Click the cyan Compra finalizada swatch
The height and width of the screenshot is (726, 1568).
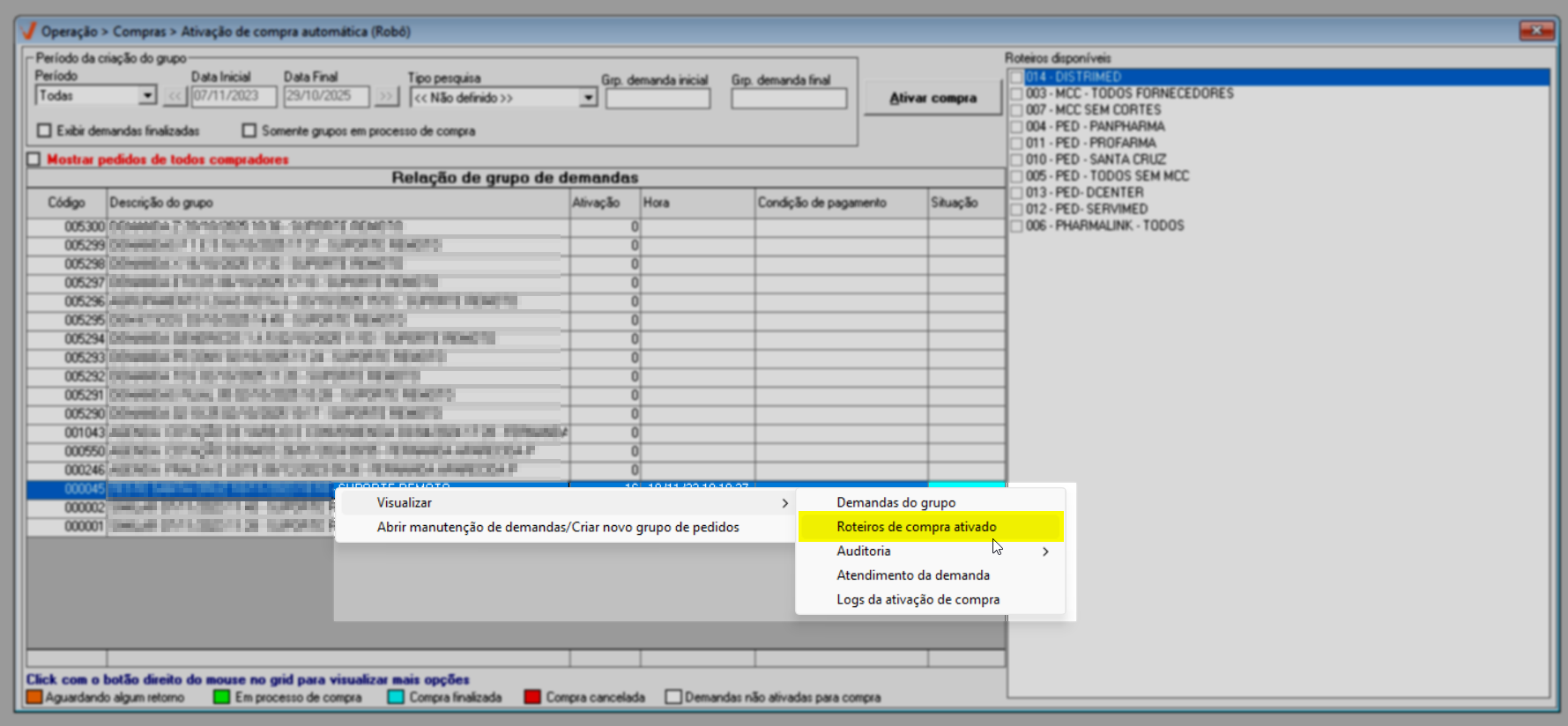pyautogui.click(x=396, y=697)
